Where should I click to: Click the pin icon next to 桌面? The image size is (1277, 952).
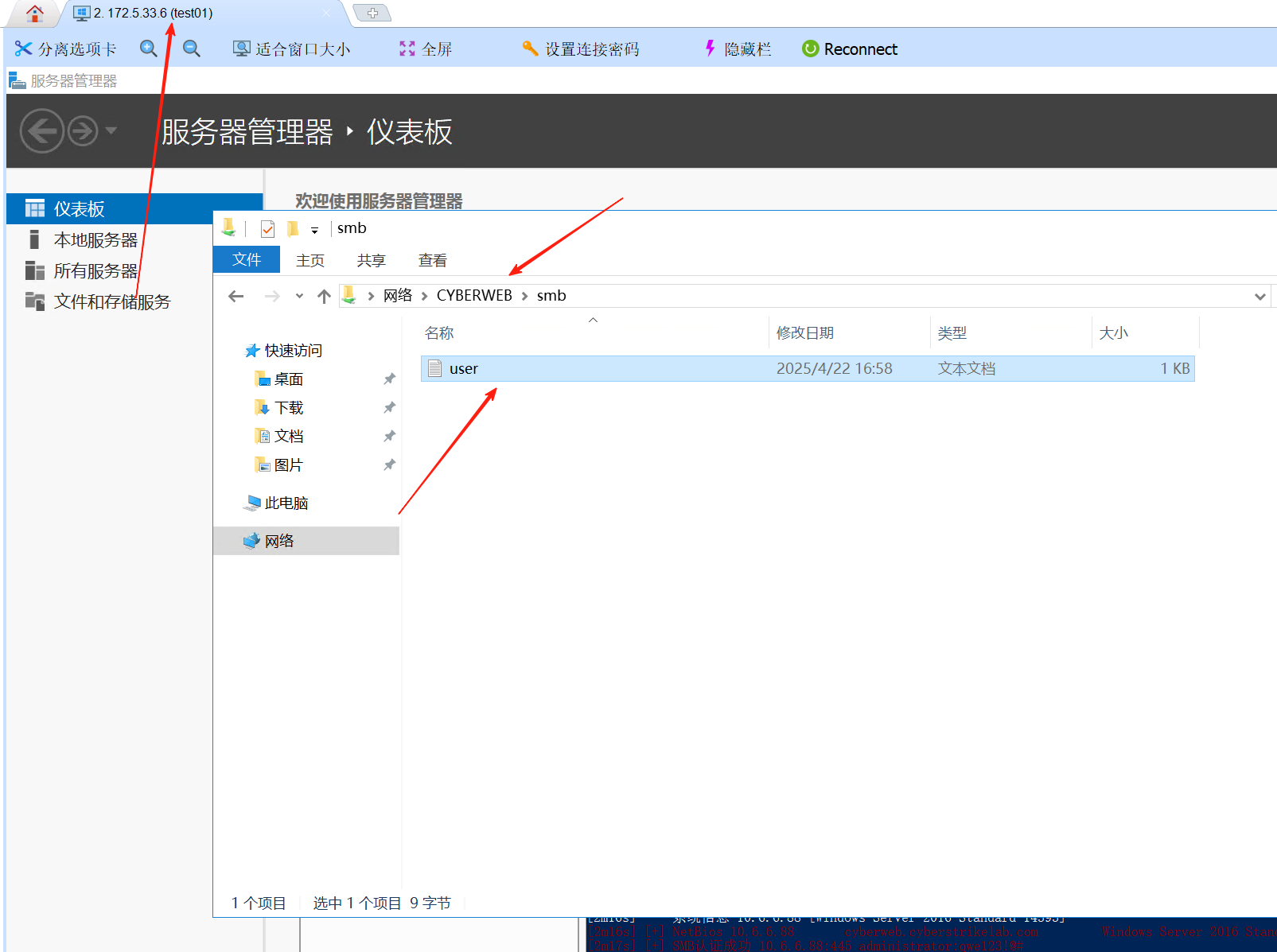(389, 379)
